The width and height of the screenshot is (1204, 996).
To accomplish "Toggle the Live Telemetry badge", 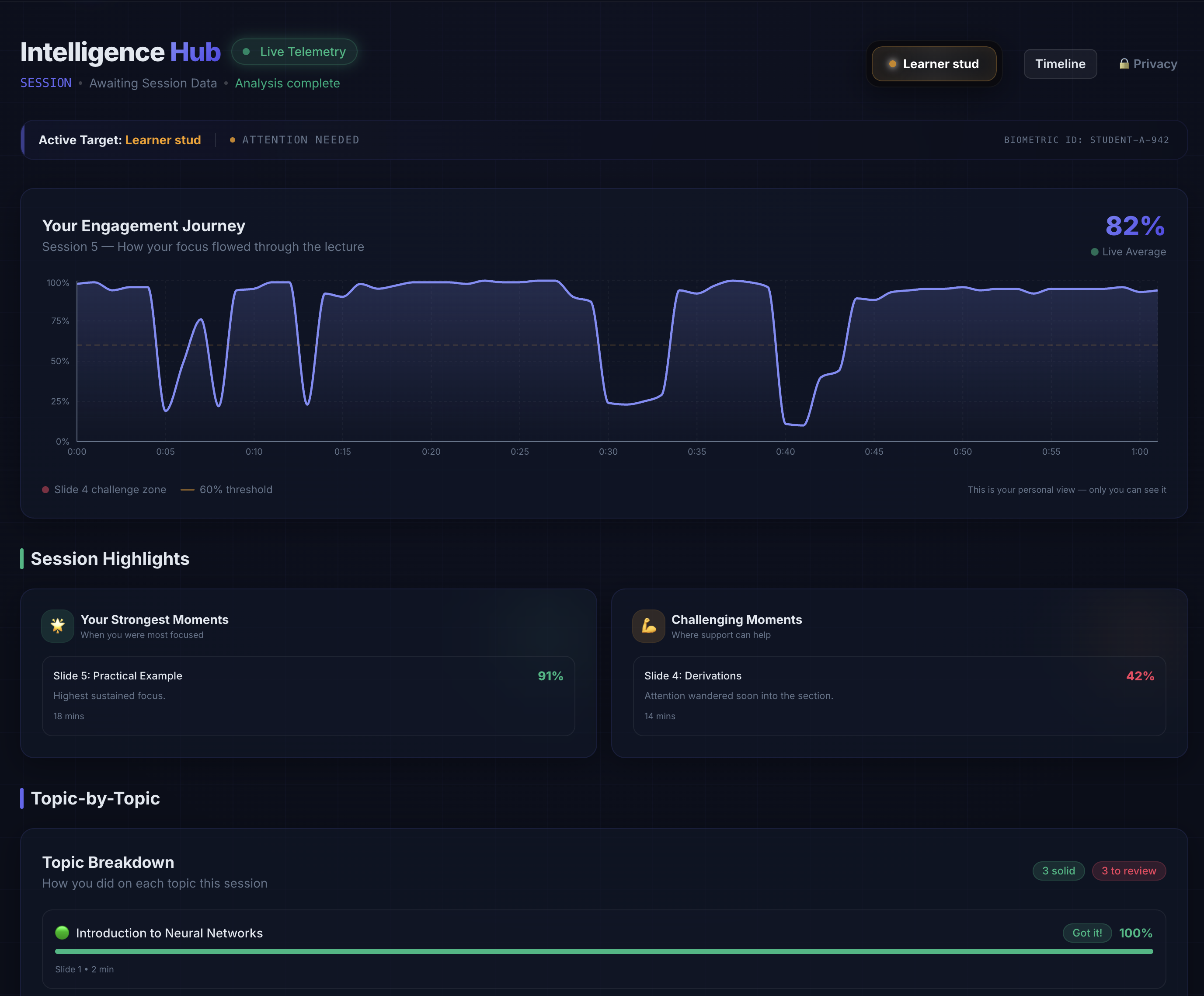I will tap(294, 52).
